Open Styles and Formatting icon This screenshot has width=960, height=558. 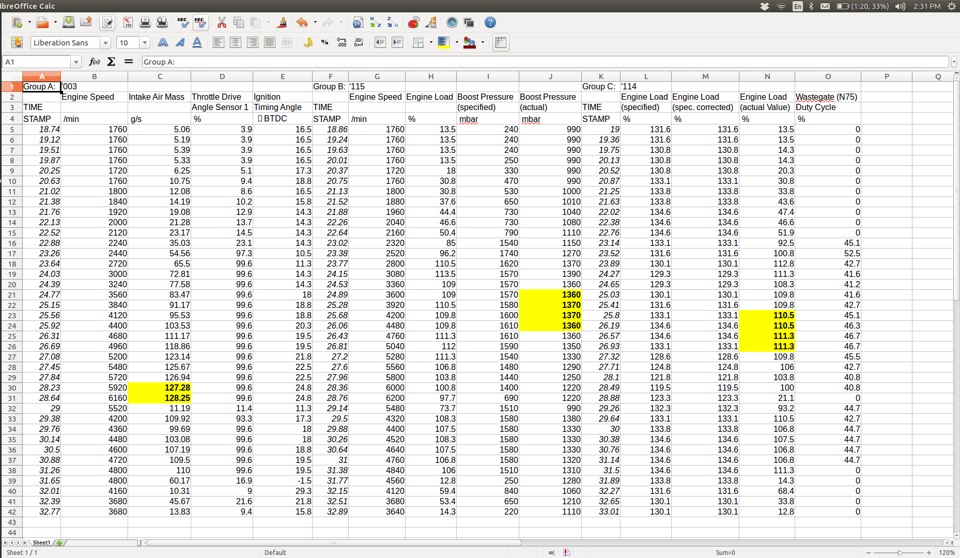tap(17, 42)
